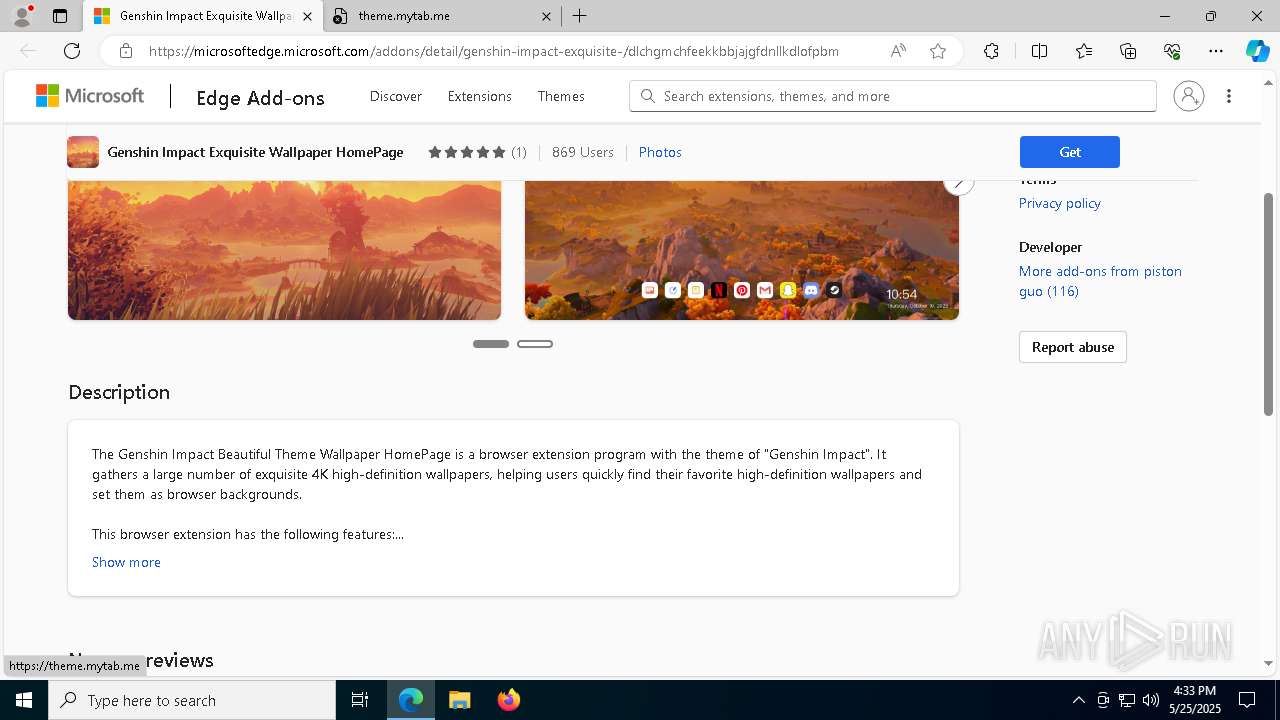Open the Extensions menu item
The image size is (1280, 720).
[480, 96]
